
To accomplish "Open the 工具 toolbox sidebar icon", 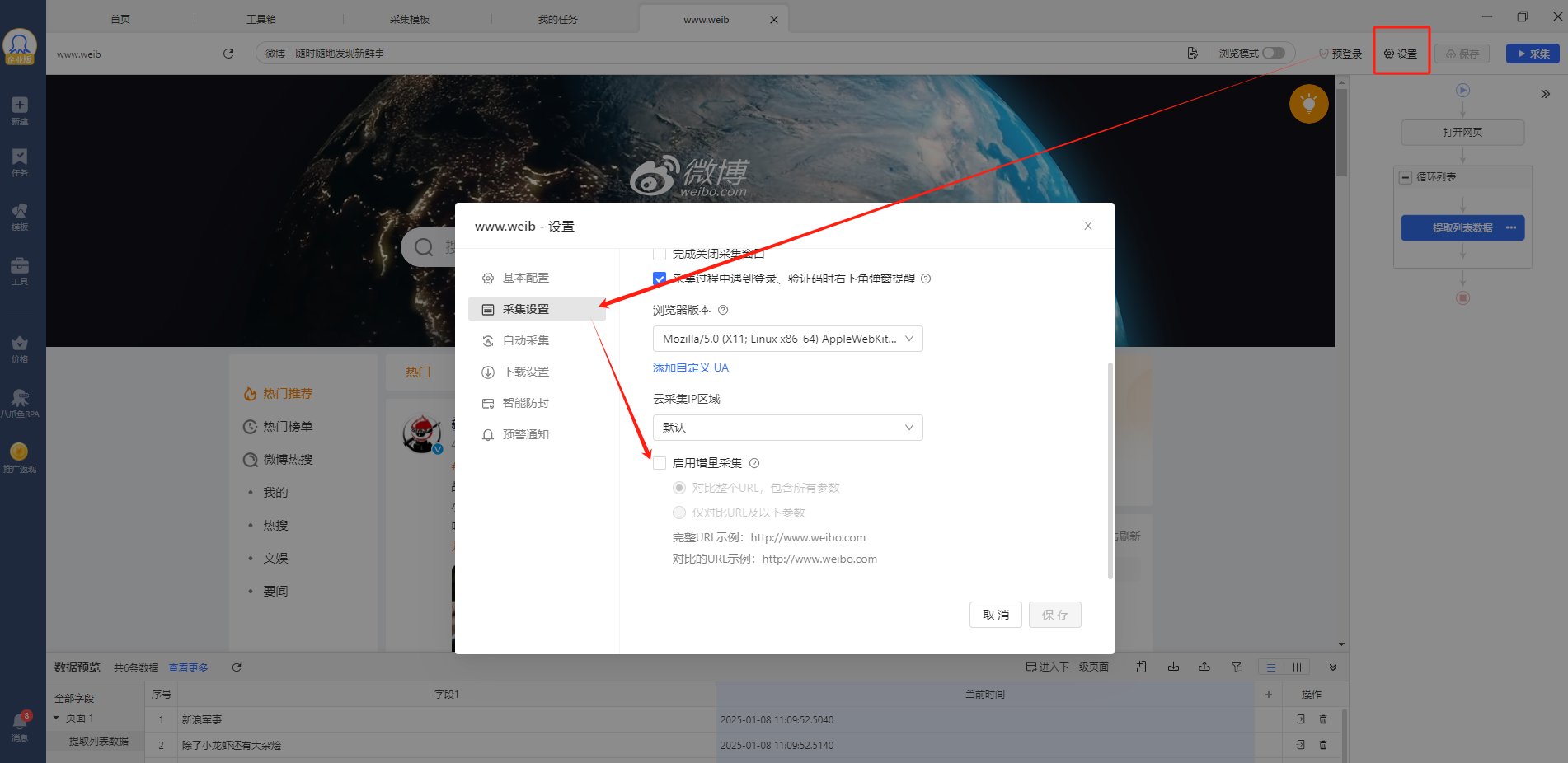I will (20, 271).
